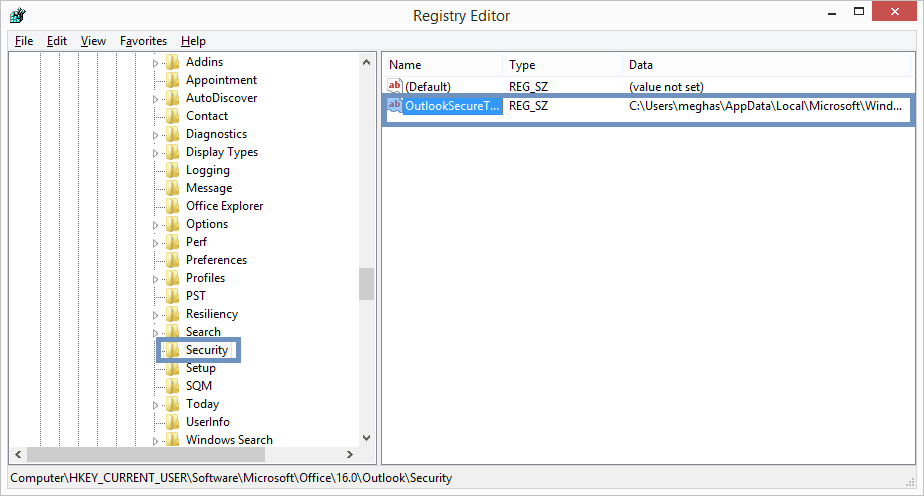Minimize the Registry Editor window
924x496 pixels.
click(832, 13)
